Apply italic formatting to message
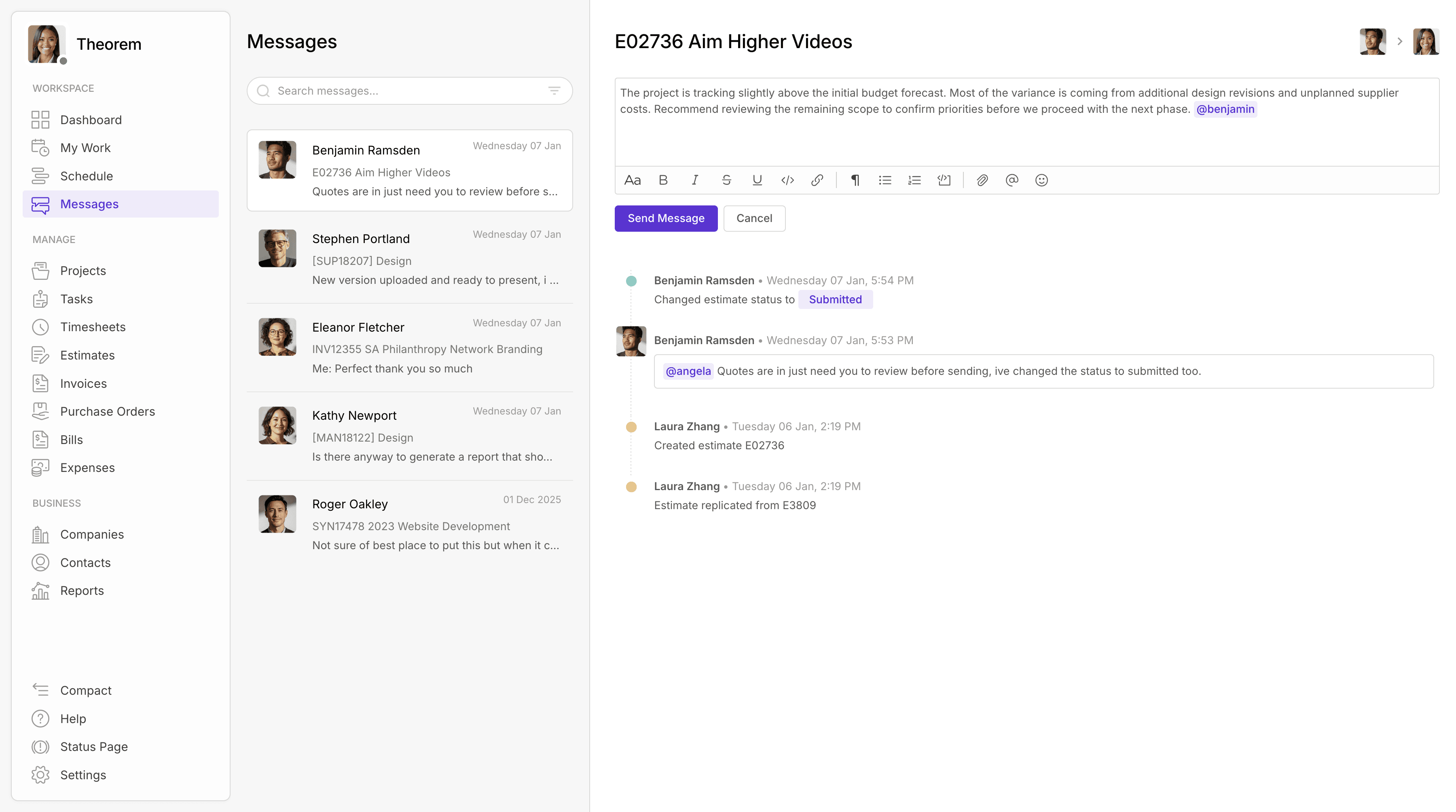The width and height of the screenshot is (1456, 812). coord(695,180)
